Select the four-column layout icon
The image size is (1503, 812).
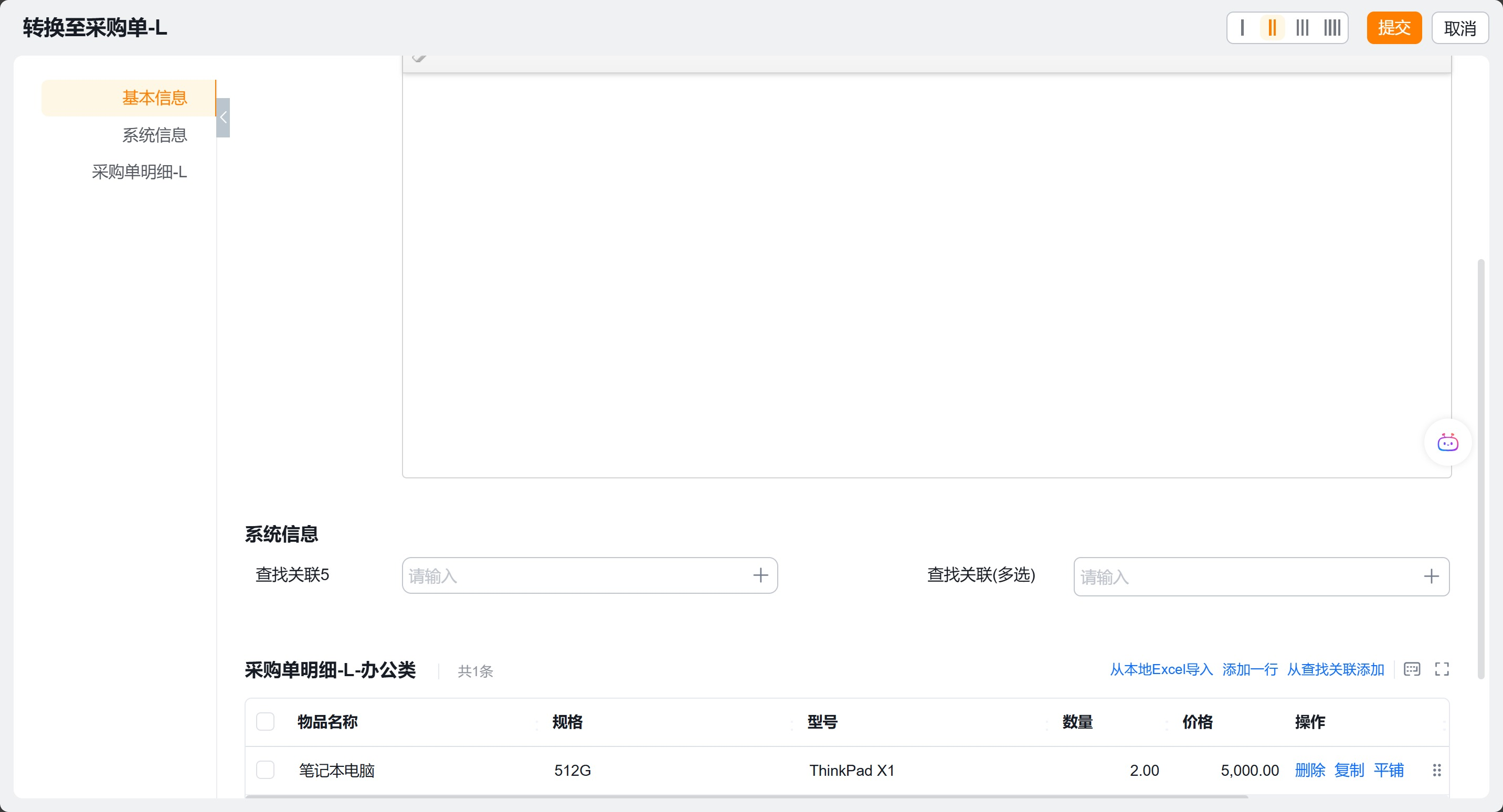(x=1332, y=27)
